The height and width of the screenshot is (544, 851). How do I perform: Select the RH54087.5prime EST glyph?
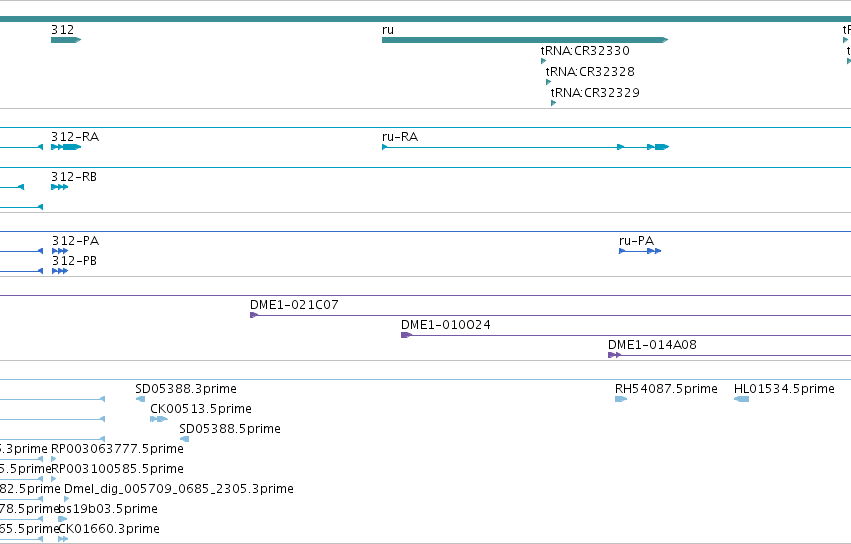621,399
